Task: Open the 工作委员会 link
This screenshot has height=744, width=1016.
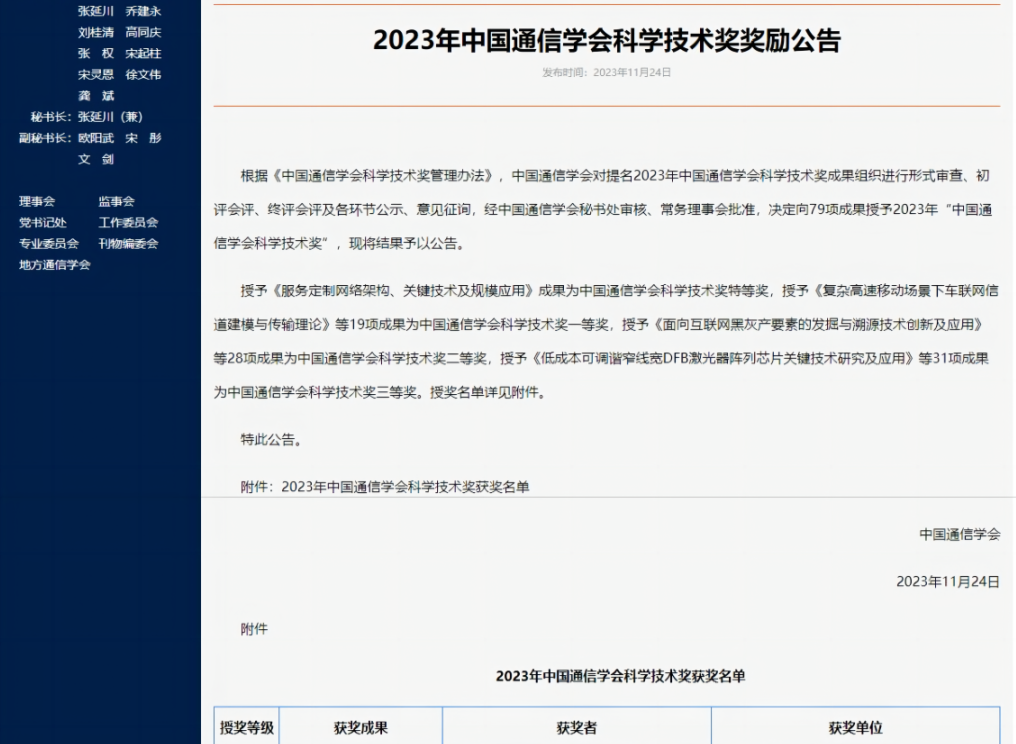Action: pyautogui.click(x=128, y=222)
